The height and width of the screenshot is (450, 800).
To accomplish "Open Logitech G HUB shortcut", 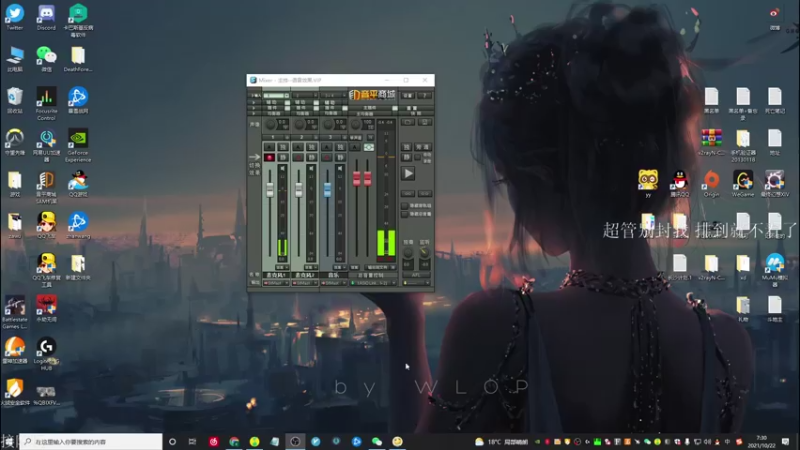I will pyautogui.click(x=46, y=354).
